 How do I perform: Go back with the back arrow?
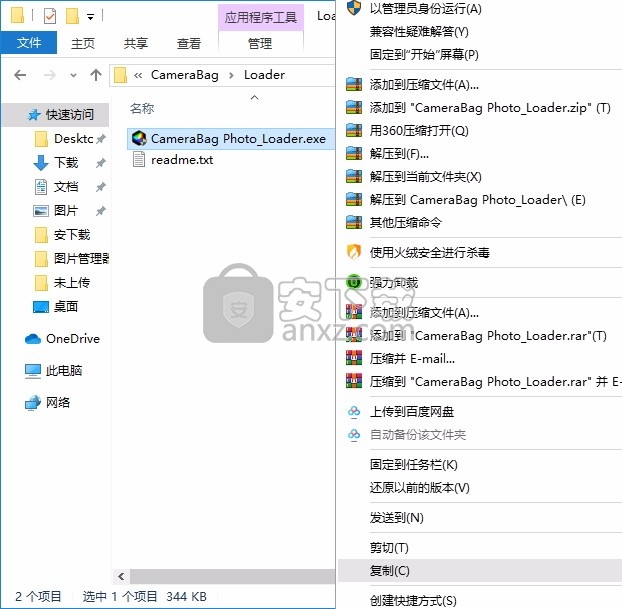(20, 75)
